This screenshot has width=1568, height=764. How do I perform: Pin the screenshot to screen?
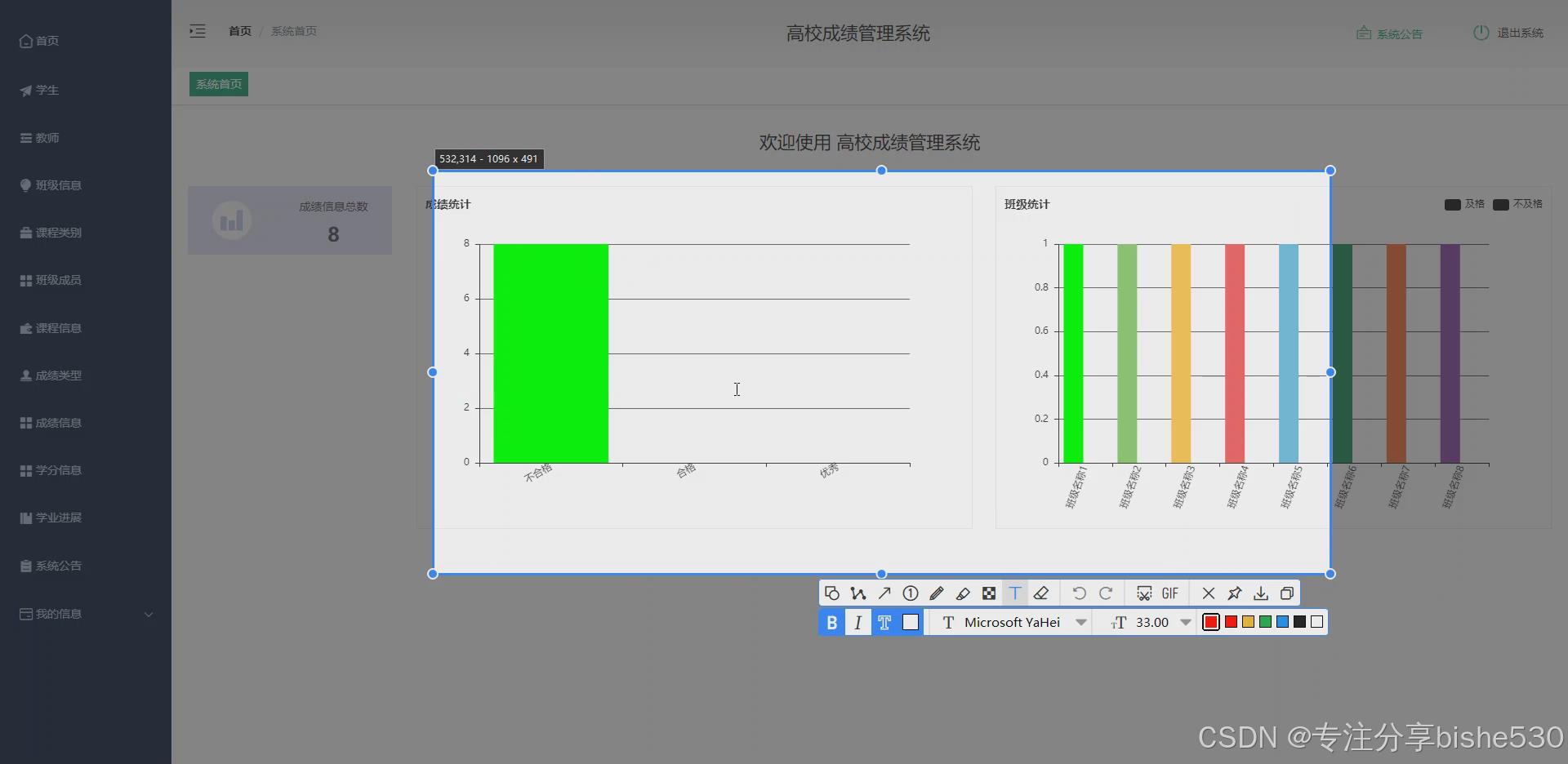(1235, 593)
